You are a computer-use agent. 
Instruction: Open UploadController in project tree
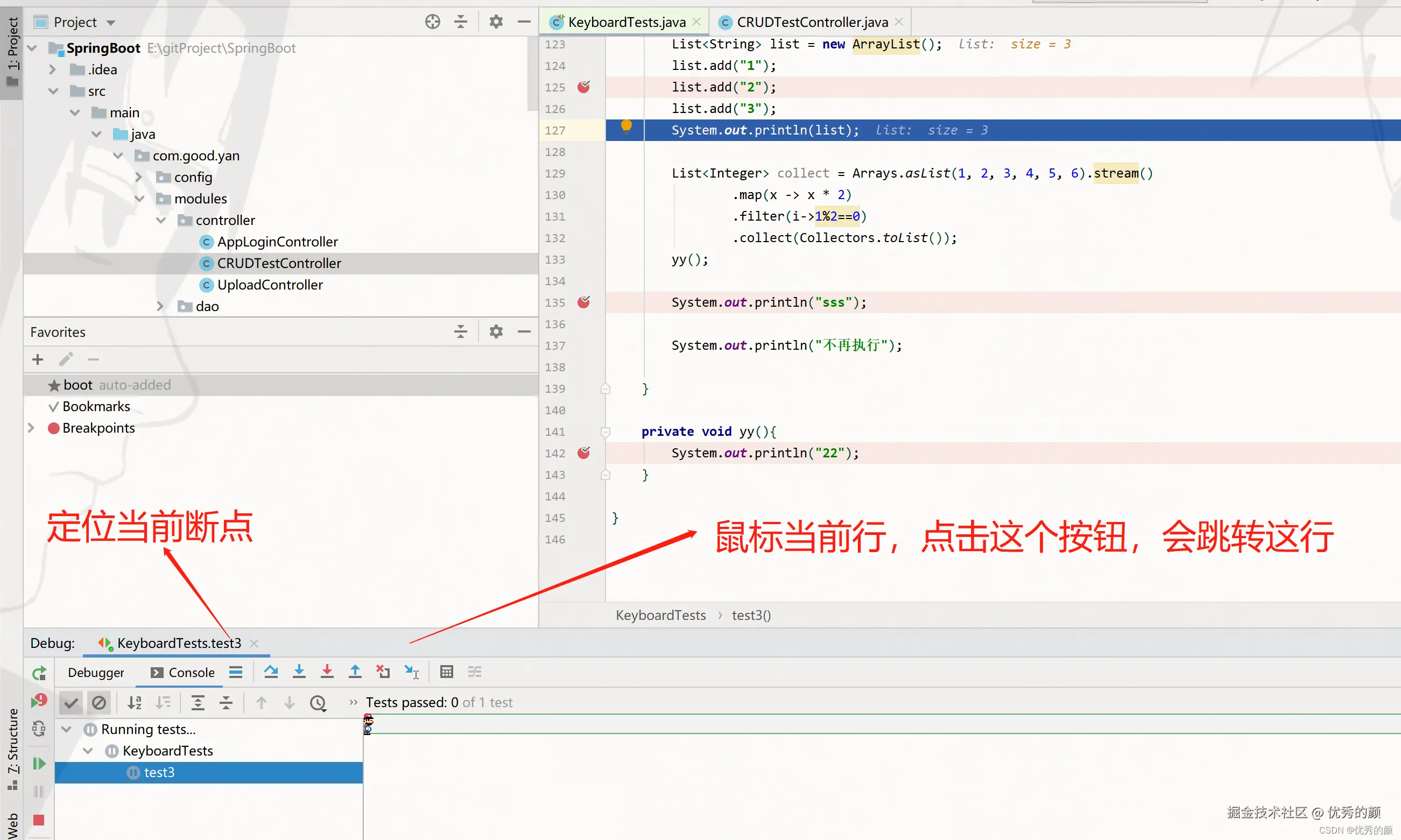(270, 285)
